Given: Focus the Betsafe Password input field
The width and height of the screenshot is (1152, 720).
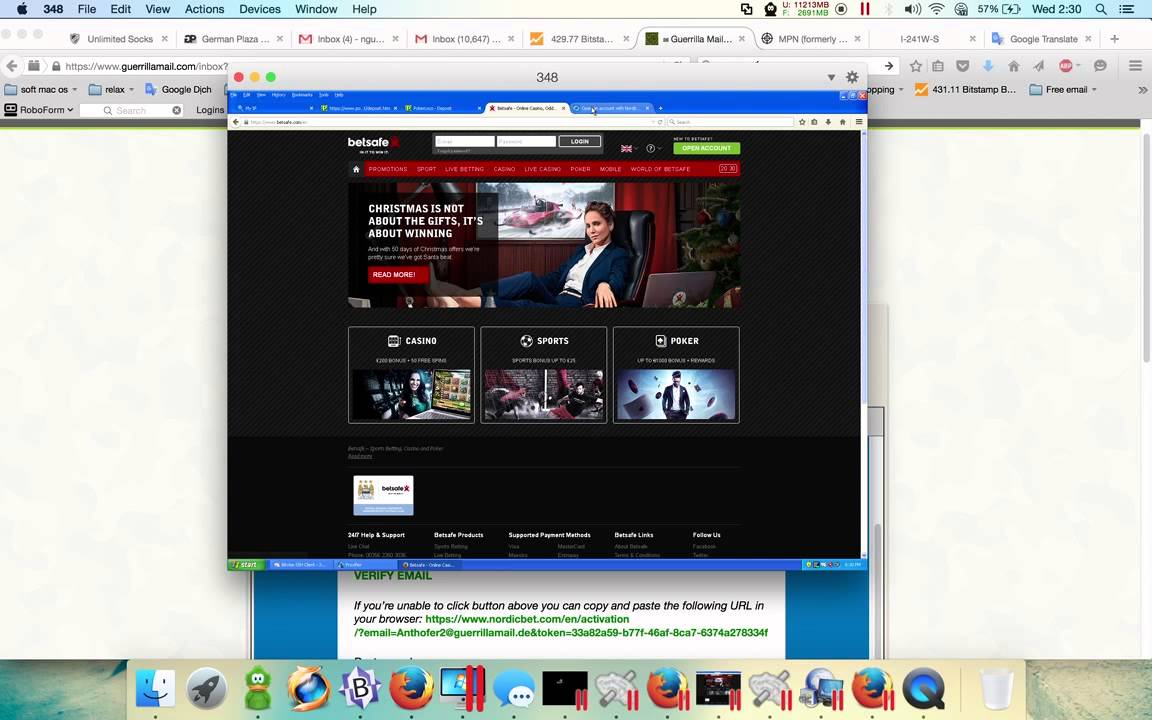Looking at the screenshot, I should click(x=526, y=141).
